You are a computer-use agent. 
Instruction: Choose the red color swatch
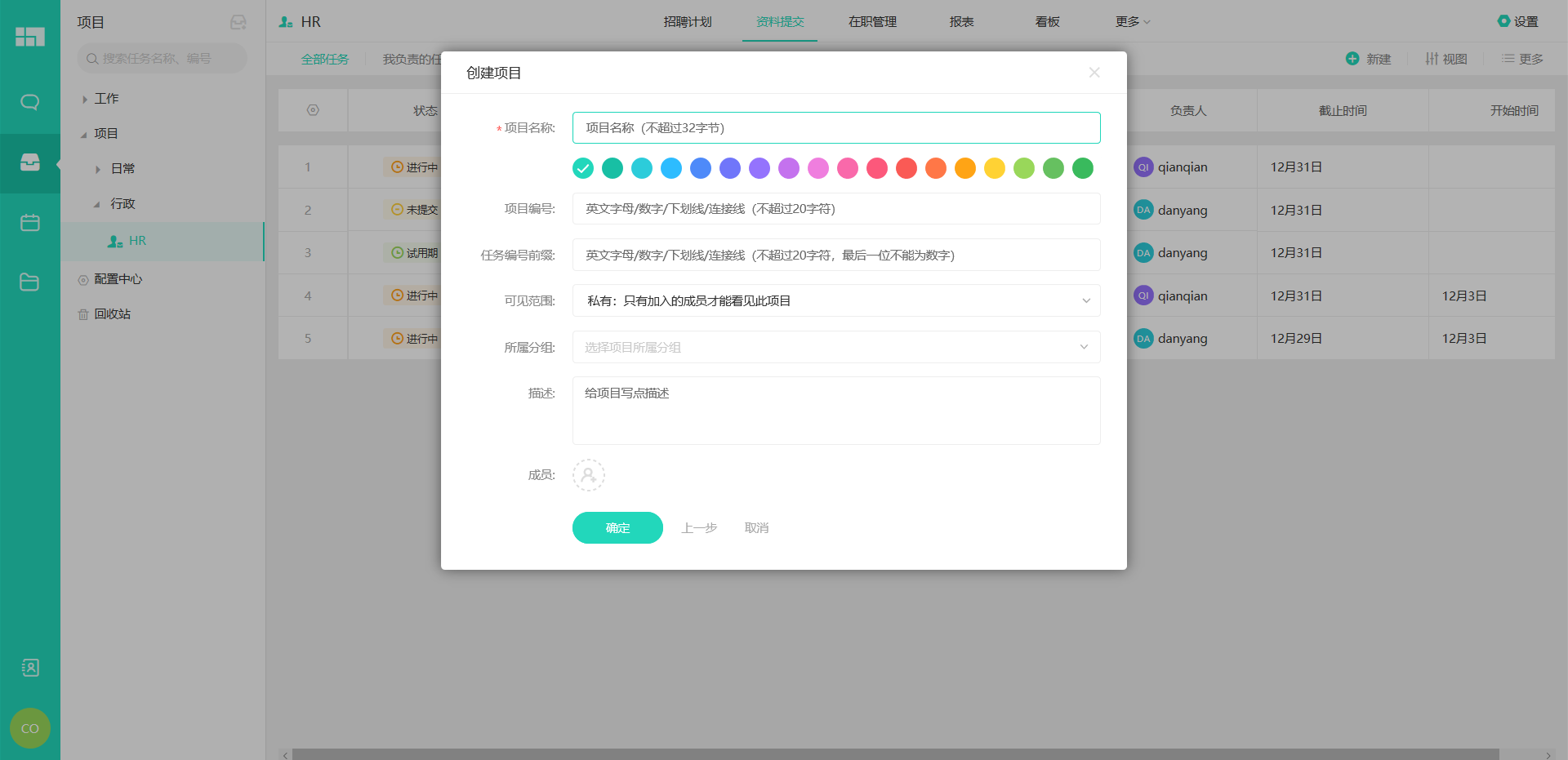coord(906,168)
